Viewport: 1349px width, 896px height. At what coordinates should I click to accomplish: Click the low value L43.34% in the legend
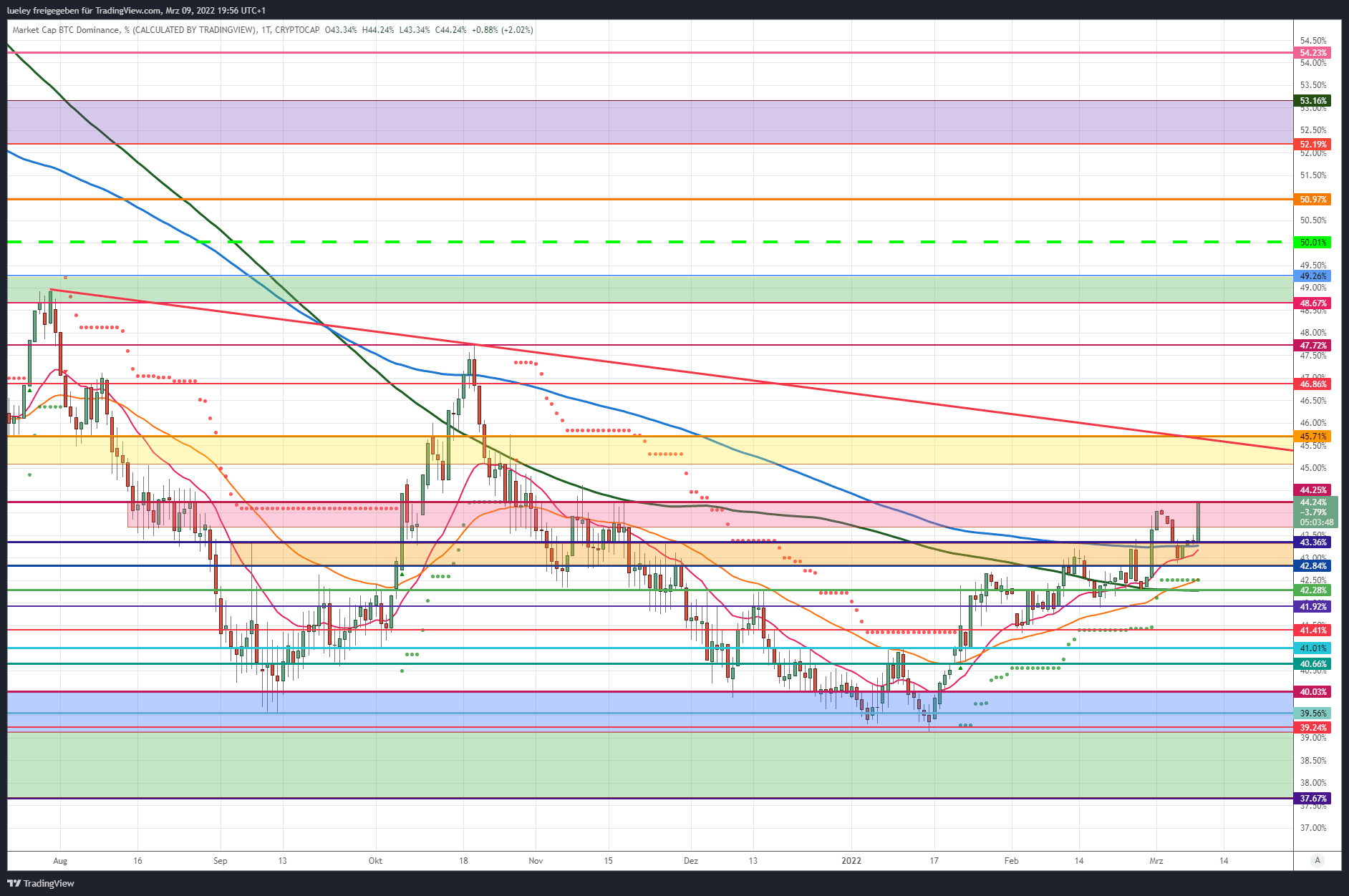[x=415, y=30]
